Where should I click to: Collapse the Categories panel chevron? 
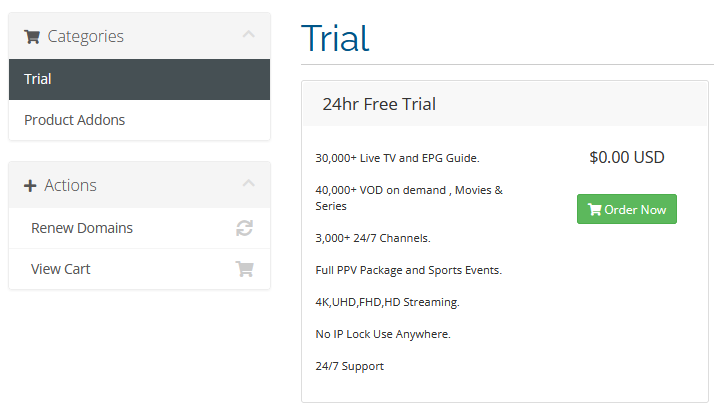pyautogui.click(x=248, y=36)
